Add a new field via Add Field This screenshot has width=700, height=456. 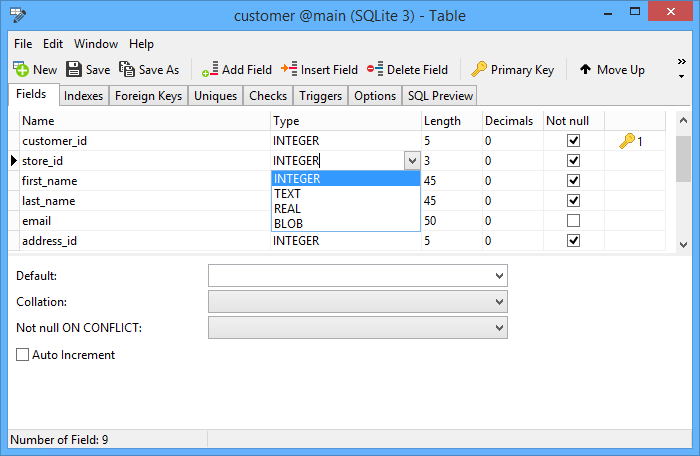click(210, 69)
